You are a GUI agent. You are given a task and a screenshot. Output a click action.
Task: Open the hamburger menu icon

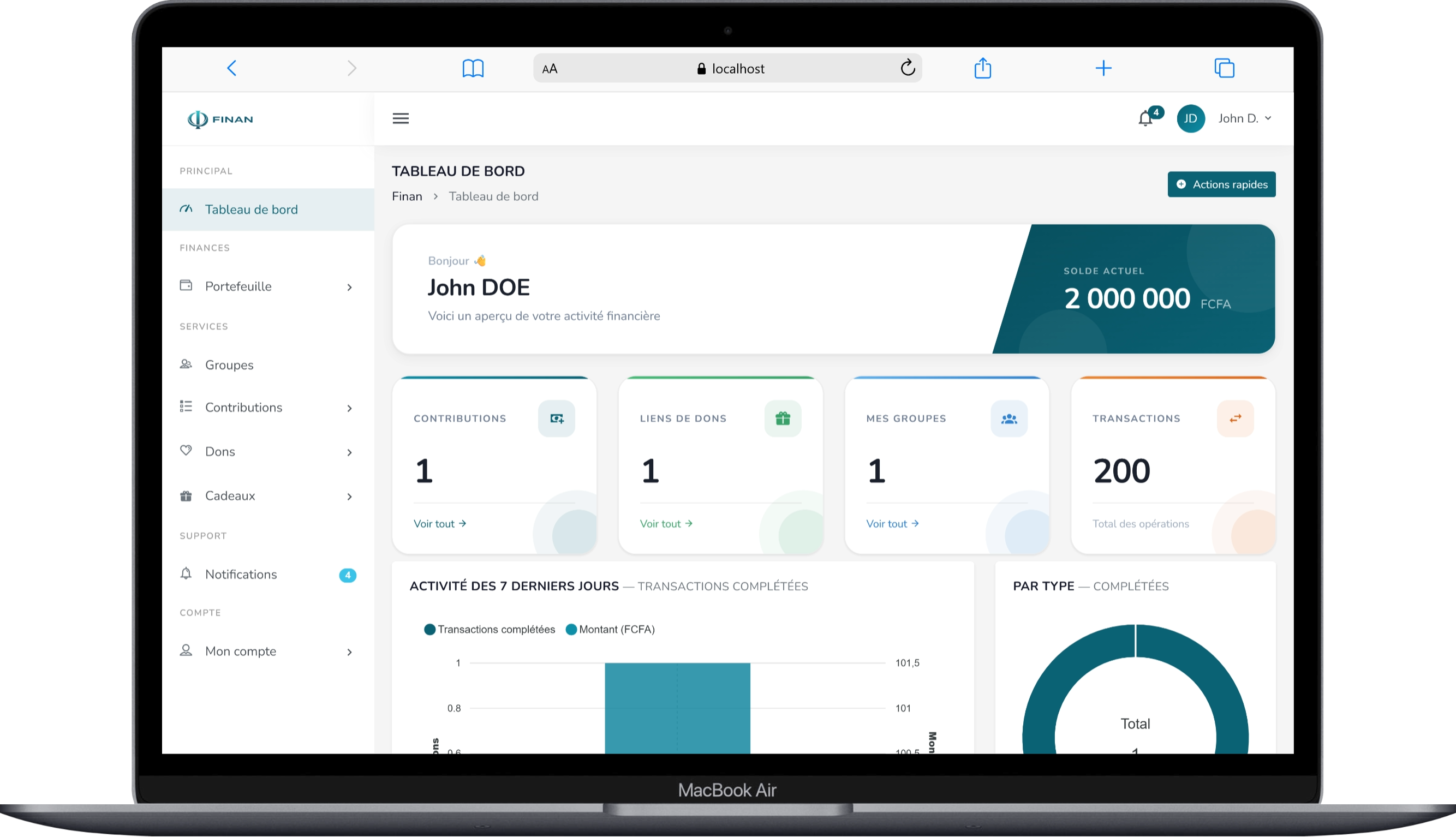click(401, 118)
